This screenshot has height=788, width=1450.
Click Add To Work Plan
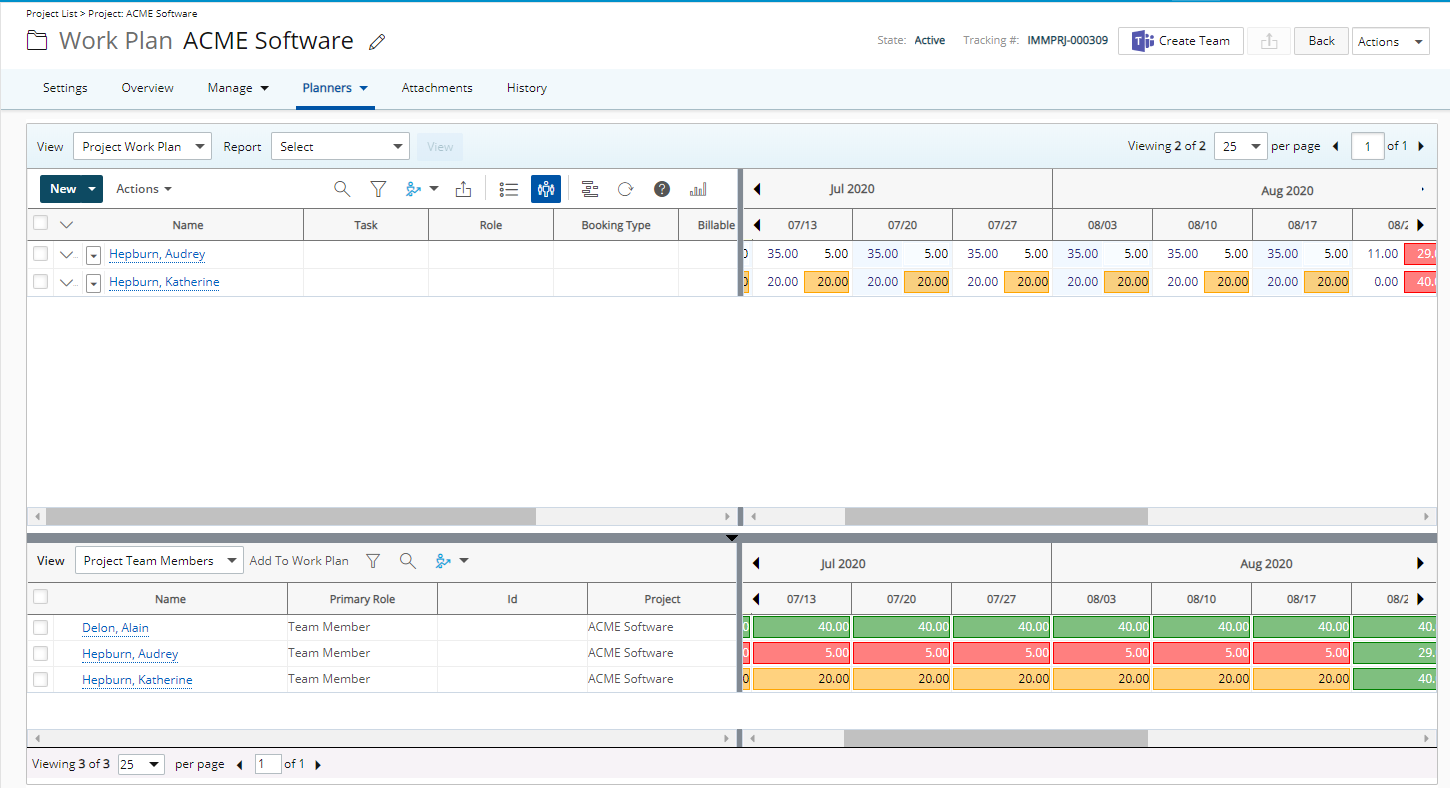click(299, 561)
